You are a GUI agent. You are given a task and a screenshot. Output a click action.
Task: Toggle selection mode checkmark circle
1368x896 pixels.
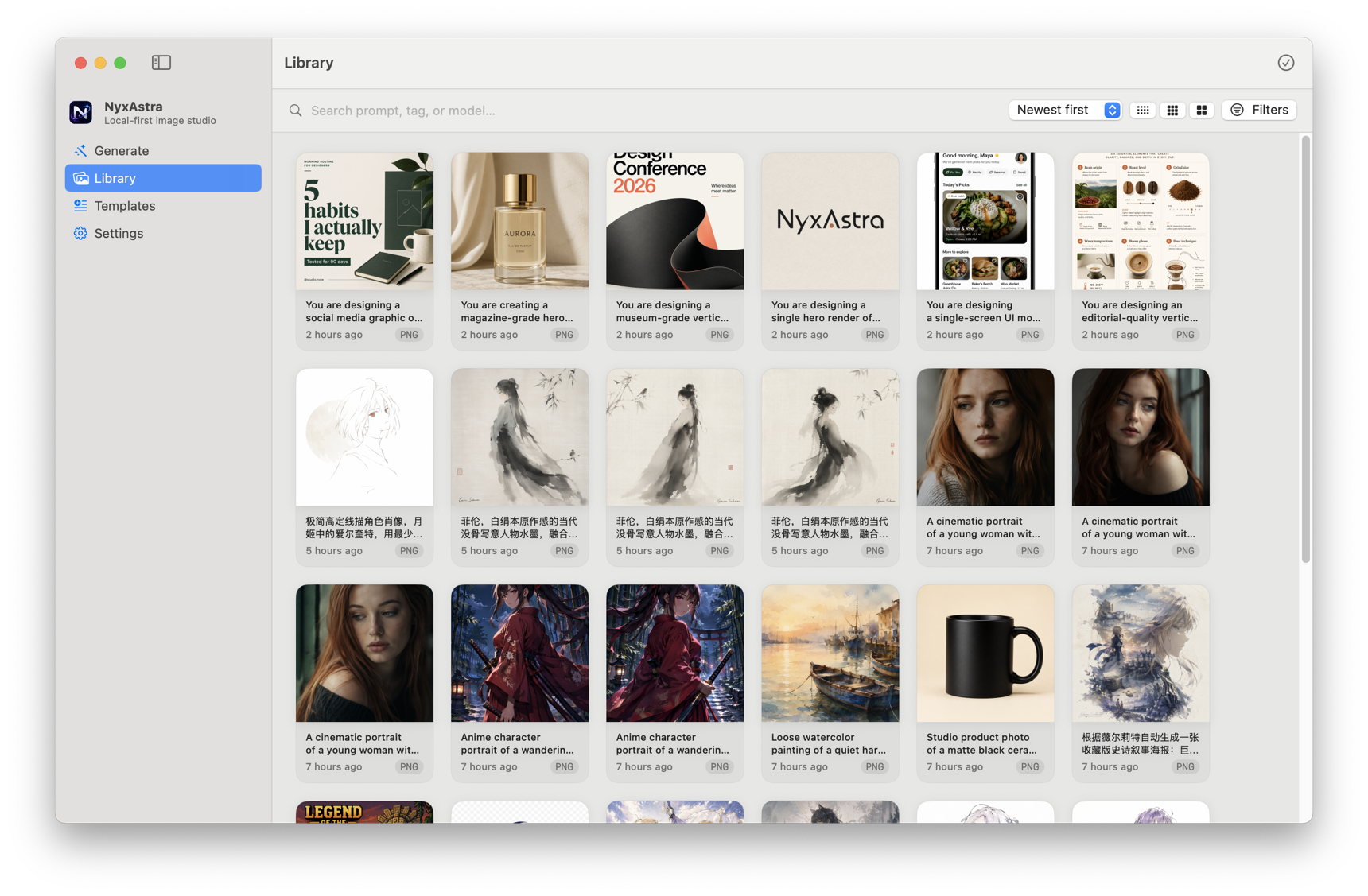click(1286, 62)
